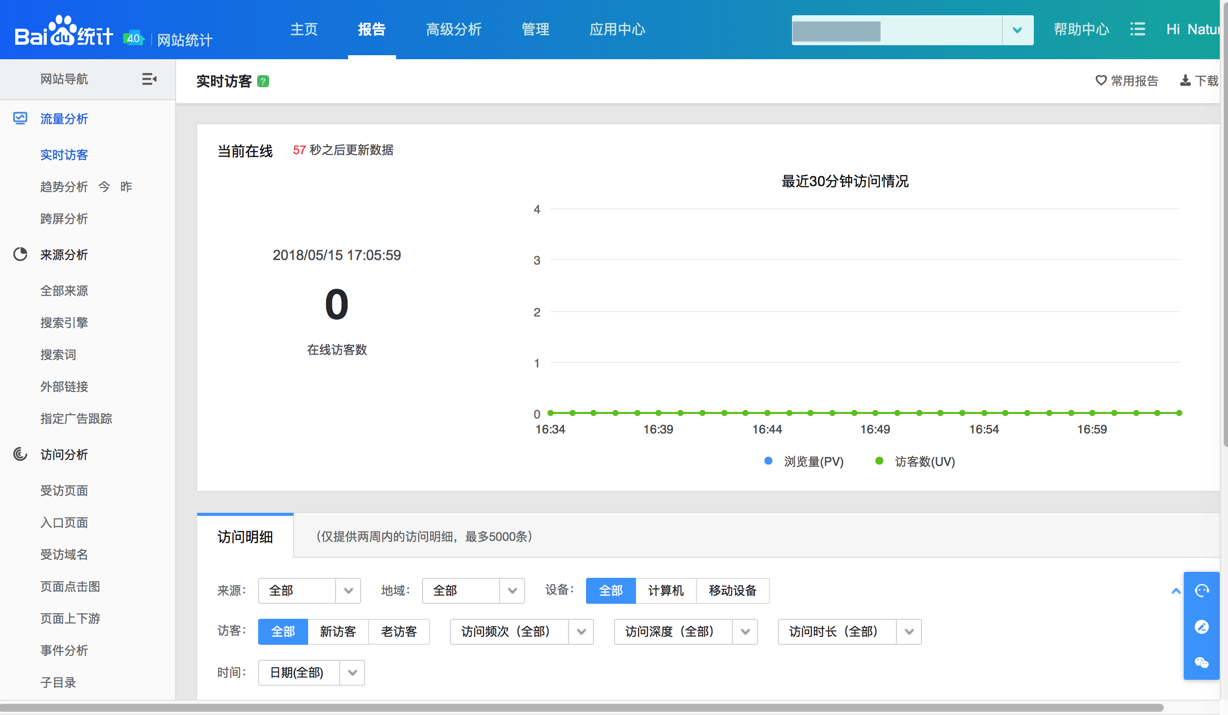The height and width of the screenshot is (715, 1228).
Task: Click the 下载 download icon
Action: coord(1185,81)
